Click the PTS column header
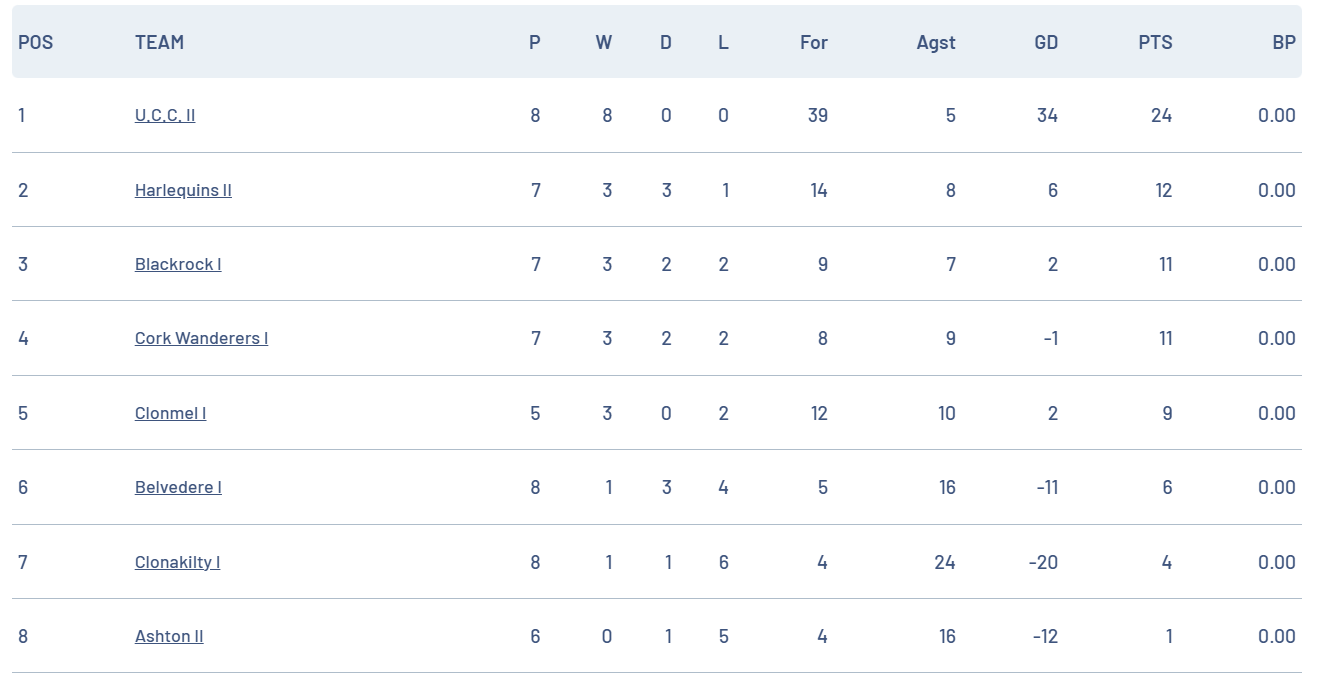 click(1155, 42)
